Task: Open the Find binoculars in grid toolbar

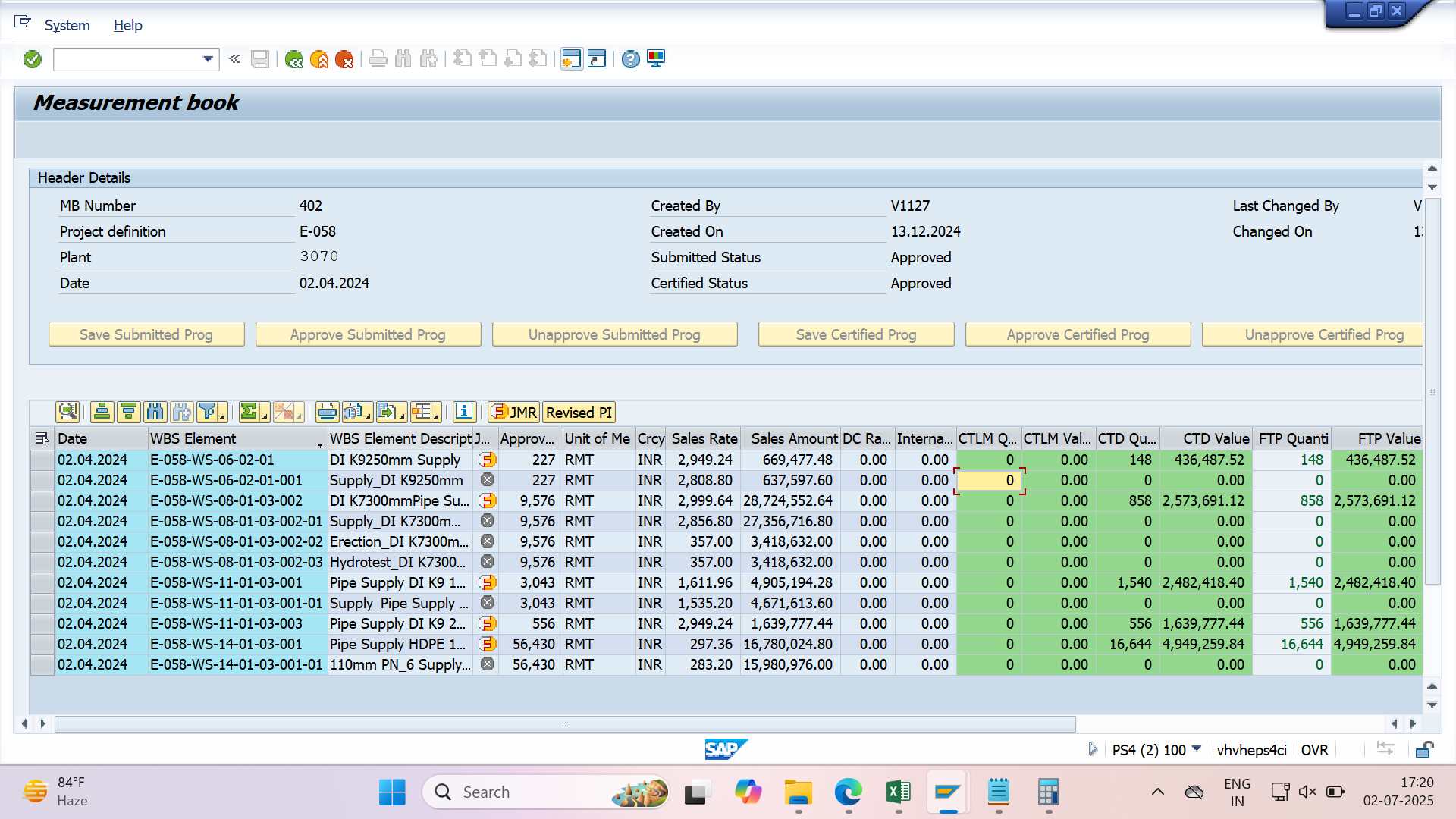Action: [155, 412]
